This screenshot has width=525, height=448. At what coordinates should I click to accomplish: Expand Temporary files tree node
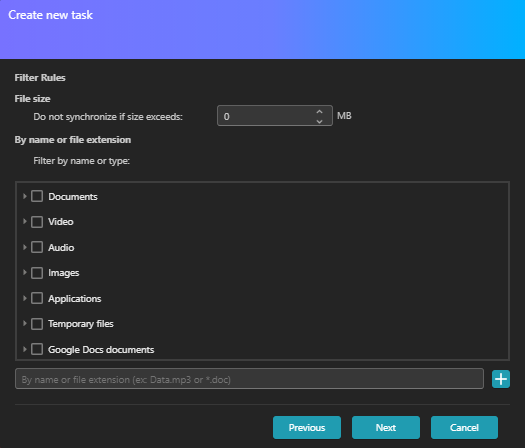click(24, 323)
